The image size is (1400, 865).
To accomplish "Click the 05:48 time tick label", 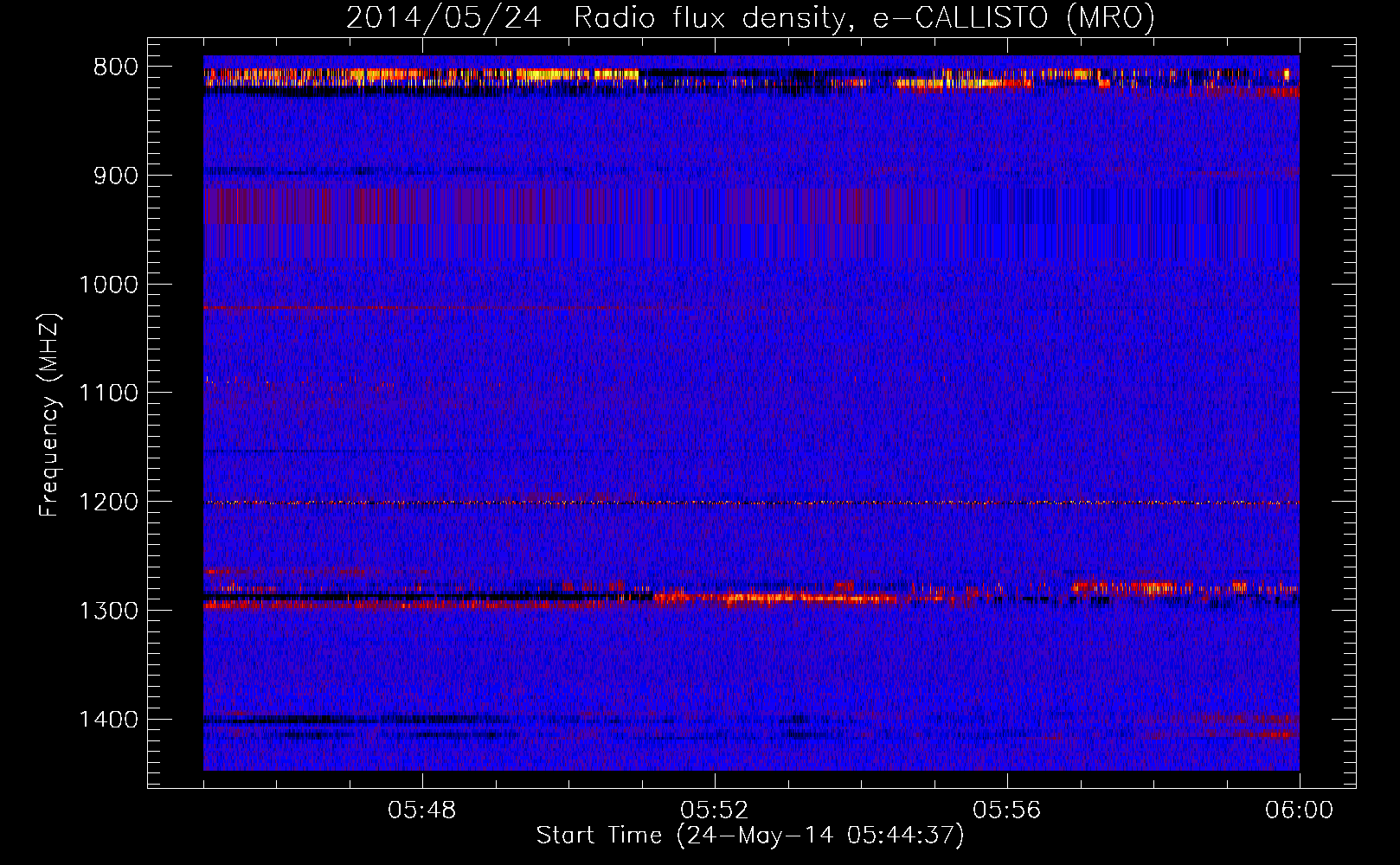I will click(x=422, y=811).
